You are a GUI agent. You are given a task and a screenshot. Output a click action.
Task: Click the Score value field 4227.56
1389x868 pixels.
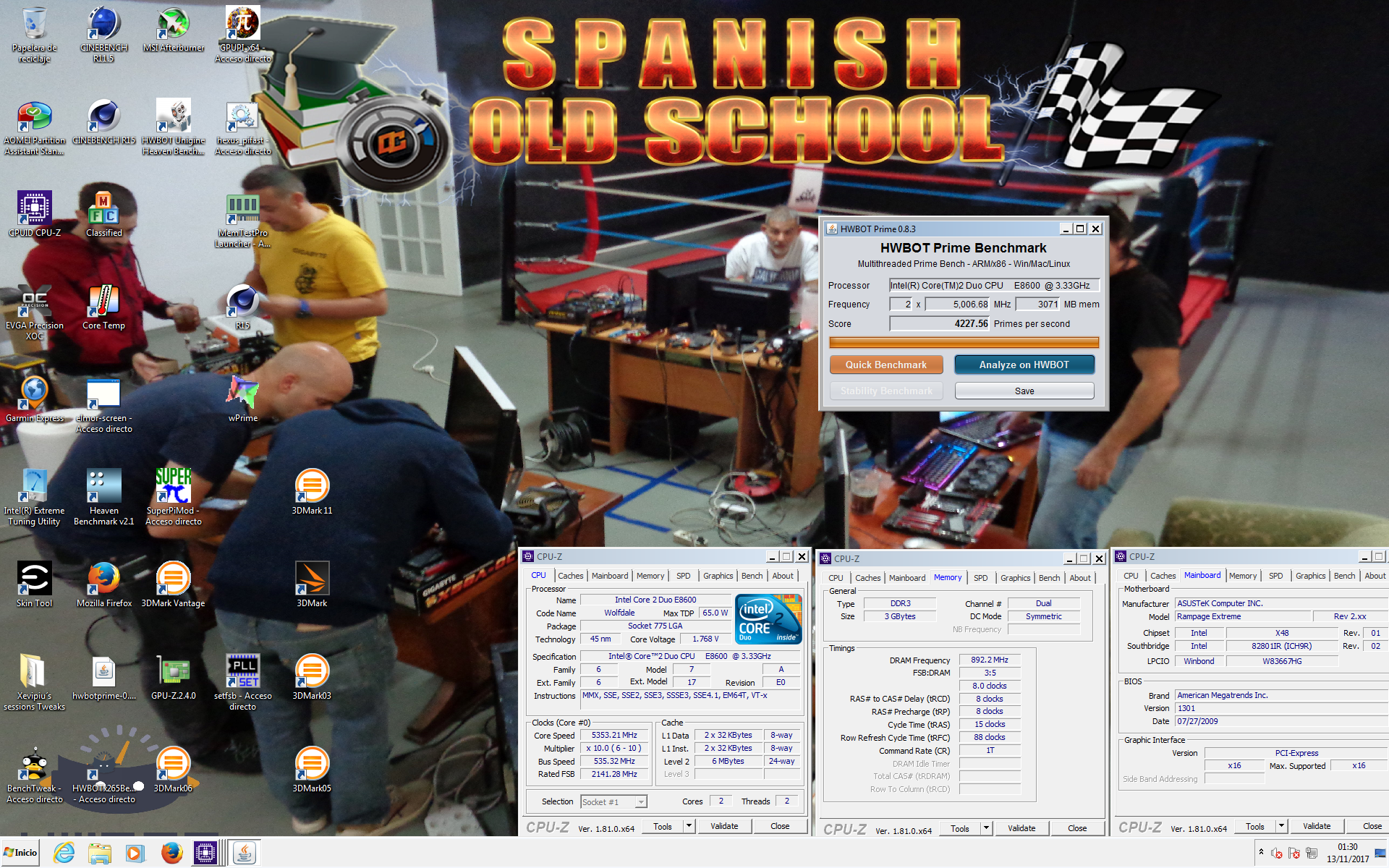point(939,323)
